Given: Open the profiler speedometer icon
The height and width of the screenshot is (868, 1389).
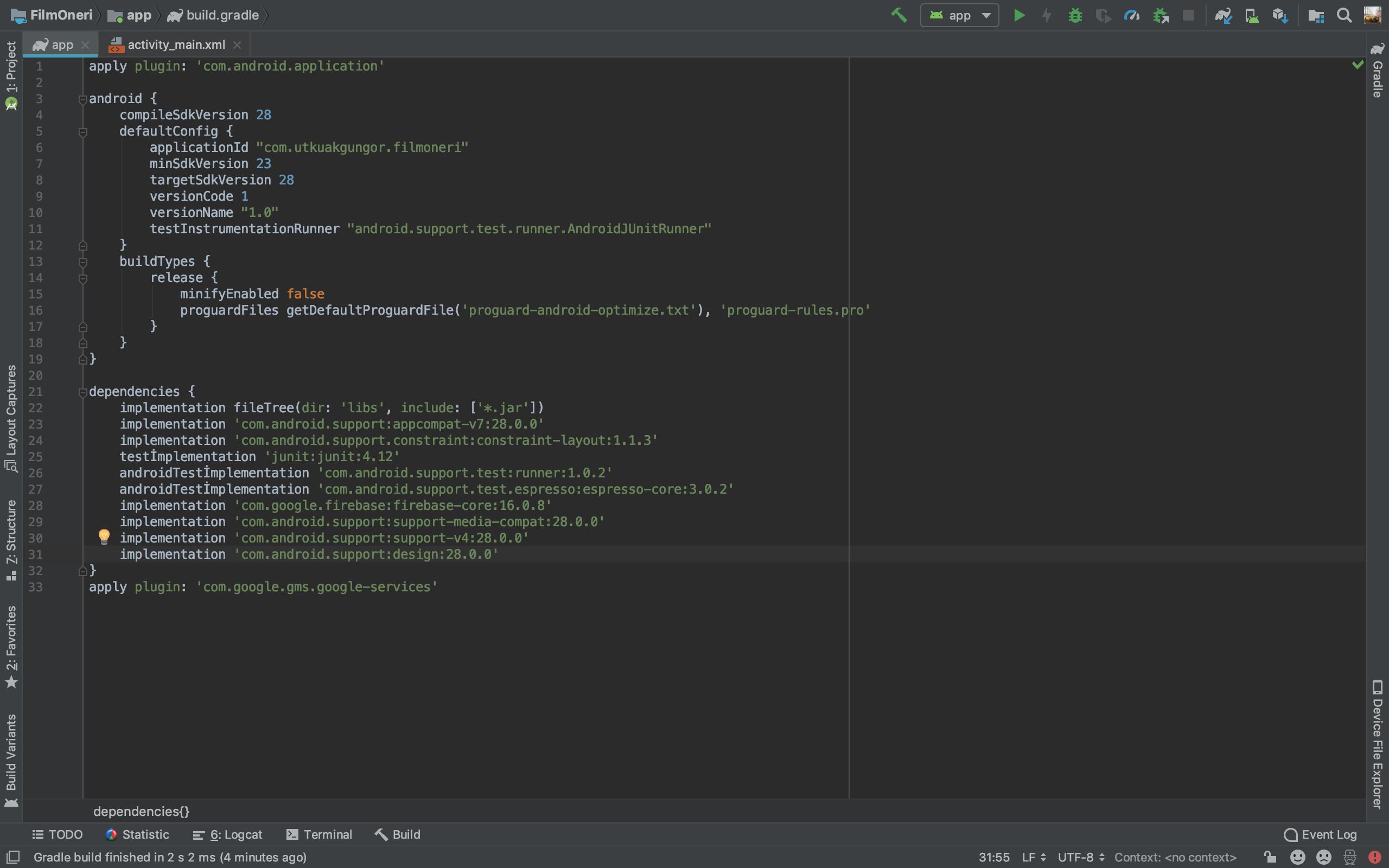Looking at the screenshot, I should click(1131, 16).
